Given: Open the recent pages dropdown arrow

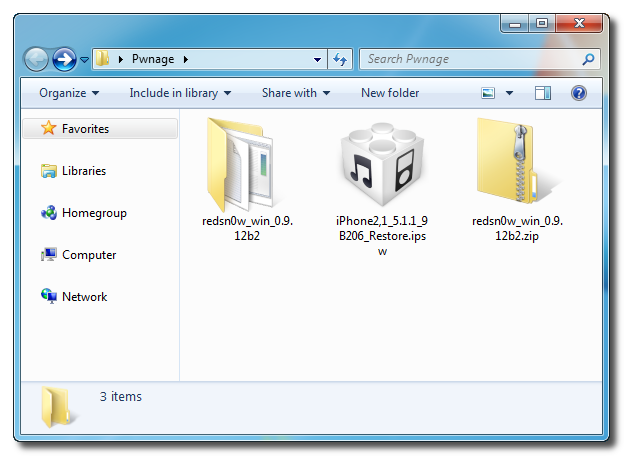Looking at the screenshot, I should tap(84, 60).
